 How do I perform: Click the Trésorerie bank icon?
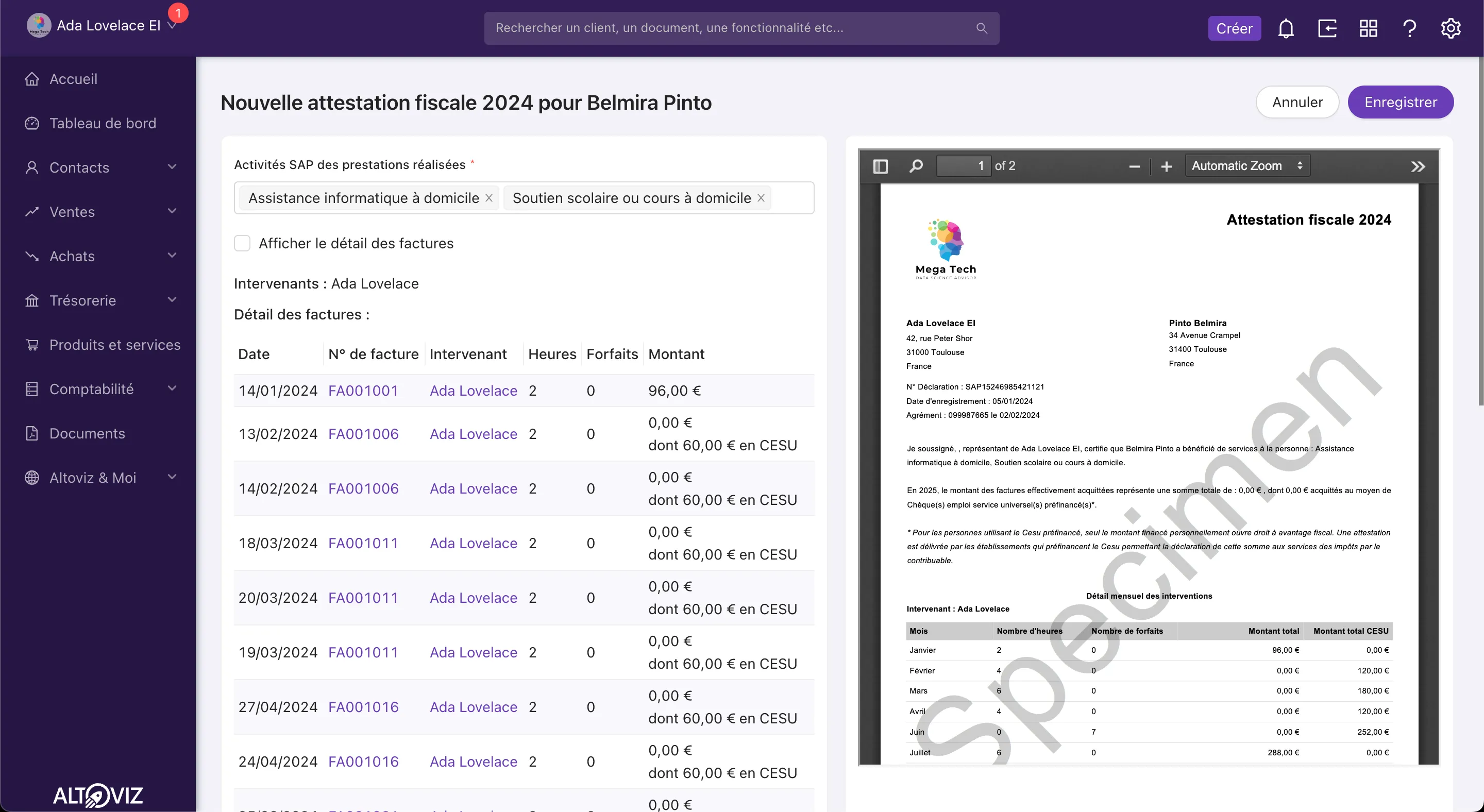point(32,300)
